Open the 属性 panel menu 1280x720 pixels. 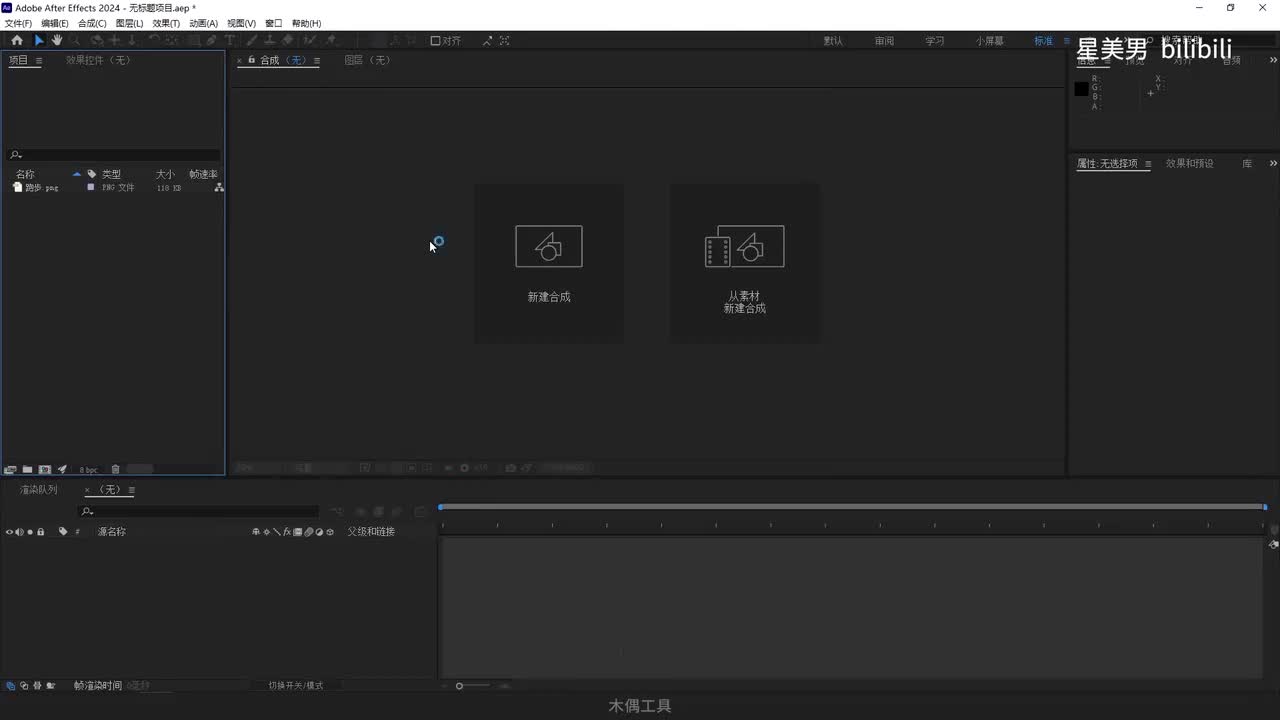1148,164
